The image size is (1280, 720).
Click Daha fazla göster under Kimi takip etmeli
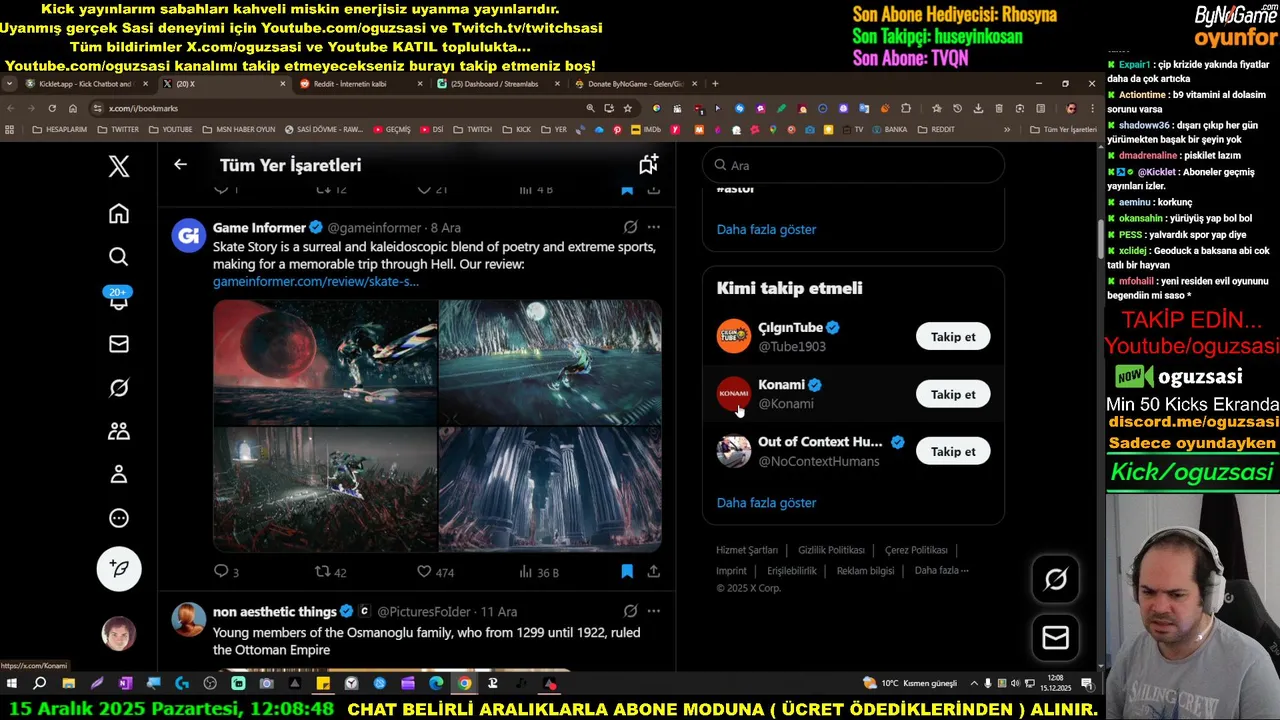[x=766, y=503]
